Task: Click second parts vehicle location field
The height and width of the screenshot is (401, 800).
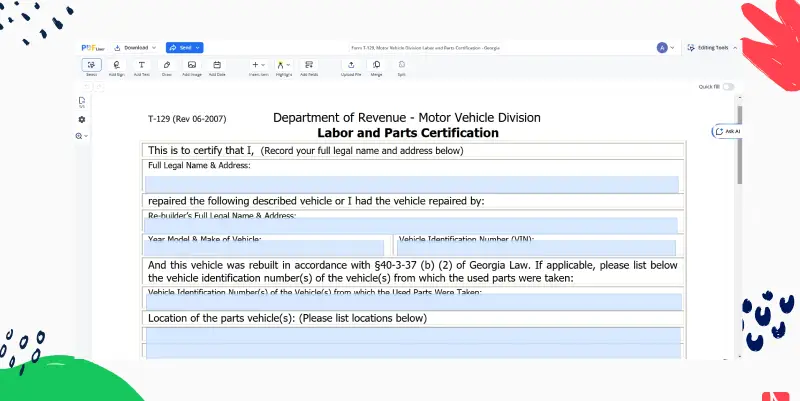Action: (413, 352)
